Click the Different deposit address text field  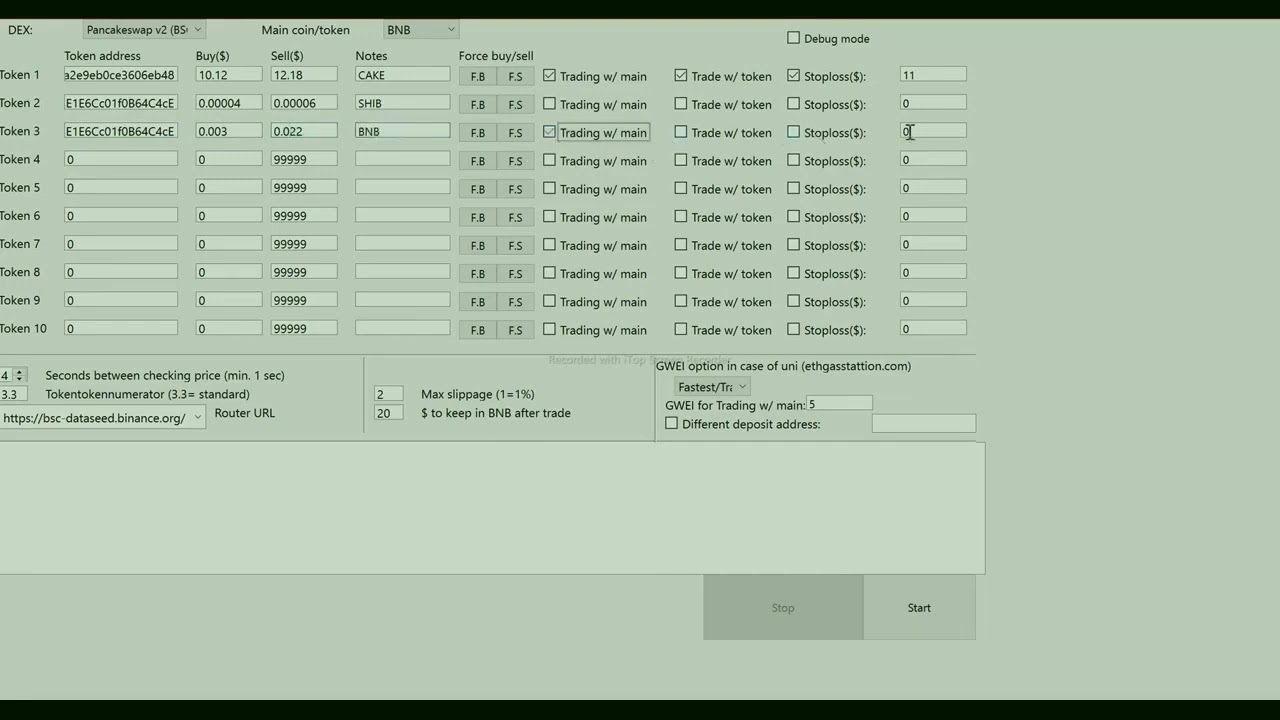924,424
